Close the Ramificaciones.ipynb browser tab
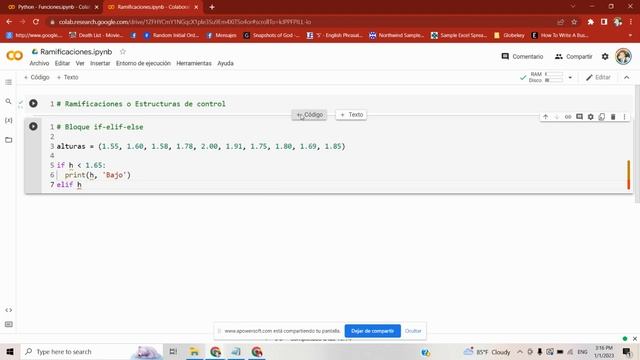 (x=196, y=7)
